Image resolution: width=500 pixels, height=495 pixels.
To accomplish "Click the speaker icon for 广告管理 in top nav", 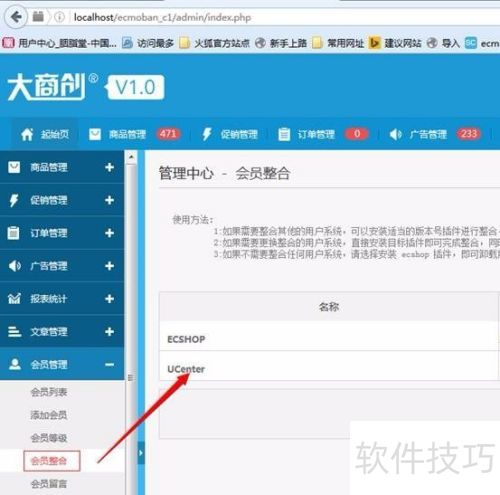I will 396,134.
